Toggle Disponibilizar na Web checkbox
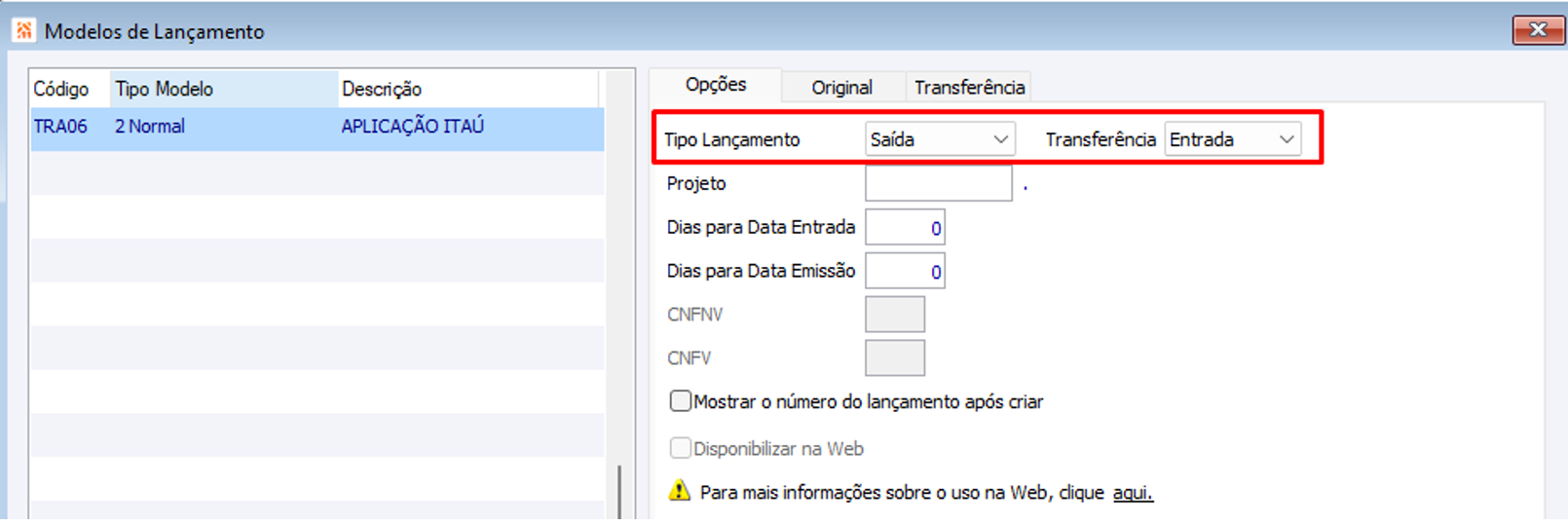Viewport: 1568px width, 526px height. tap(681, 448)
